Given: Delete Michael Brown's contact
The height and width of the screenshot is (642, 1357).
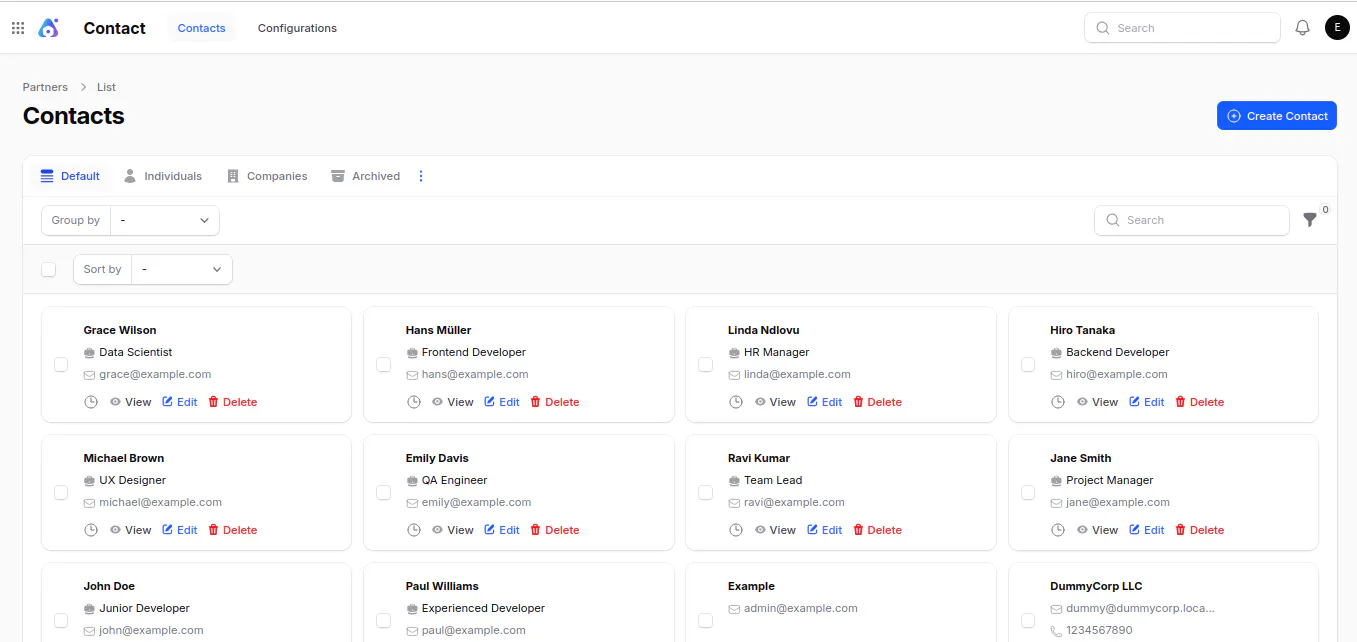Looking at the screenshot, I should pos(232,530).
